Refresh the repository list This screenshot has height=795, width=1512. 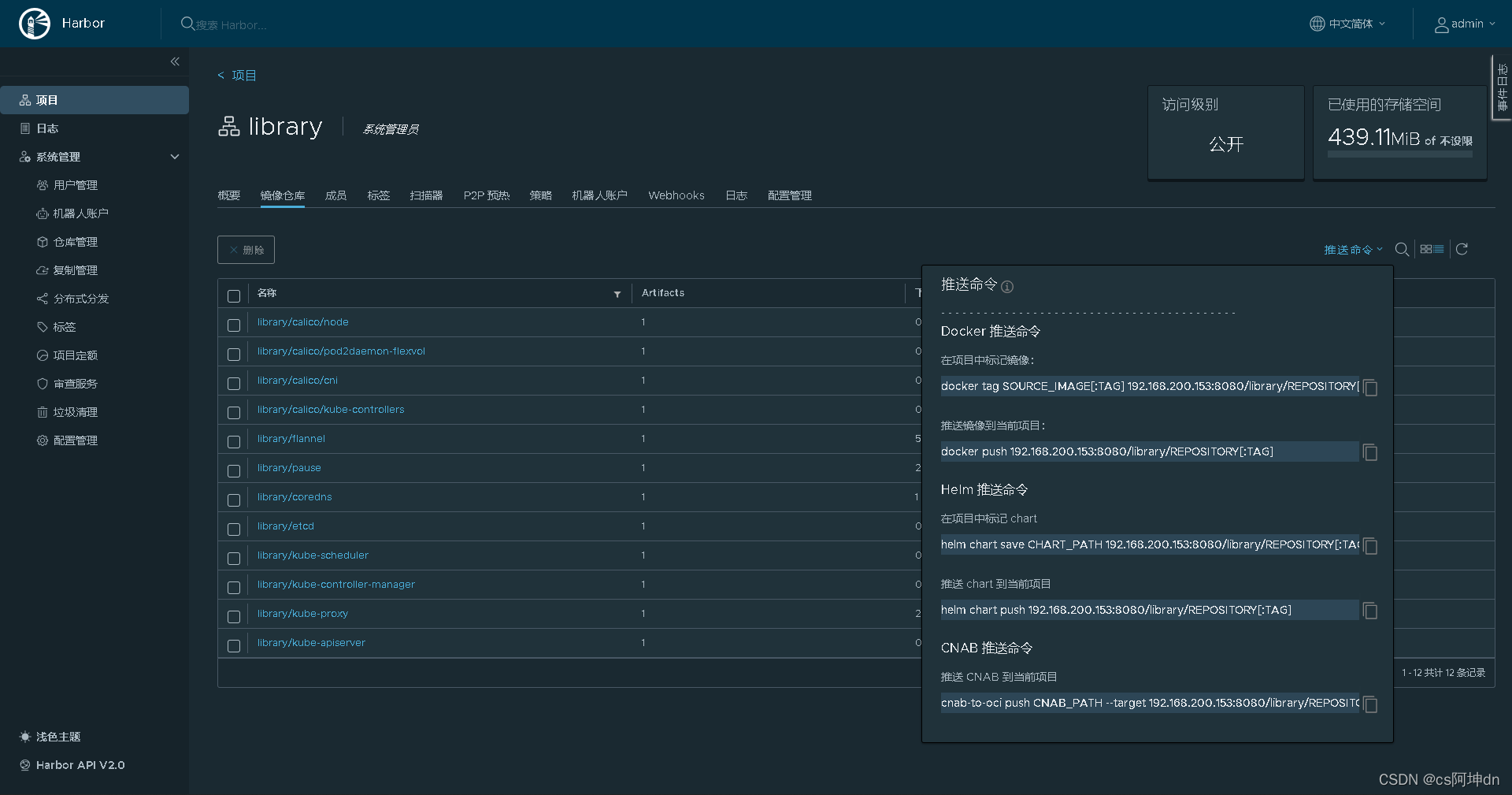click(x=1462, y=249)
